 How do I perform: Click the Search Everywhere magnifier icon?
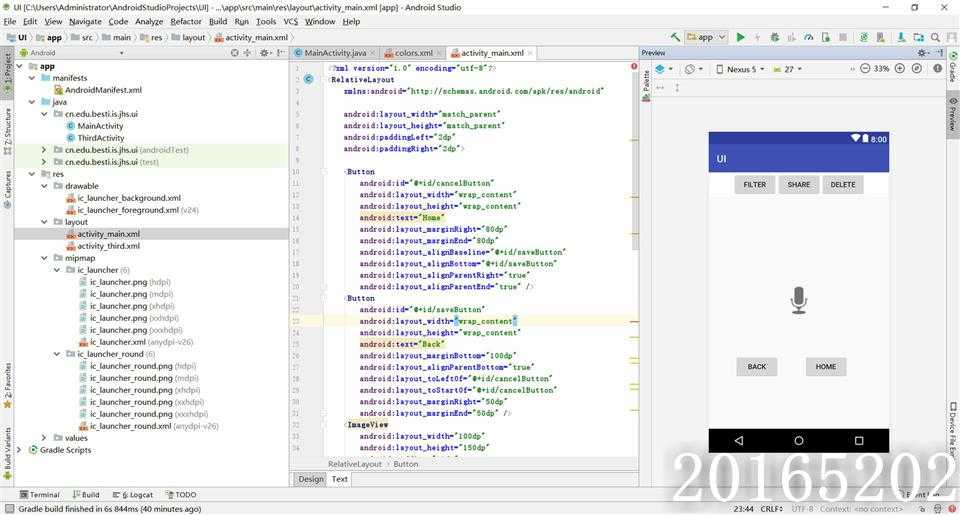935,37
